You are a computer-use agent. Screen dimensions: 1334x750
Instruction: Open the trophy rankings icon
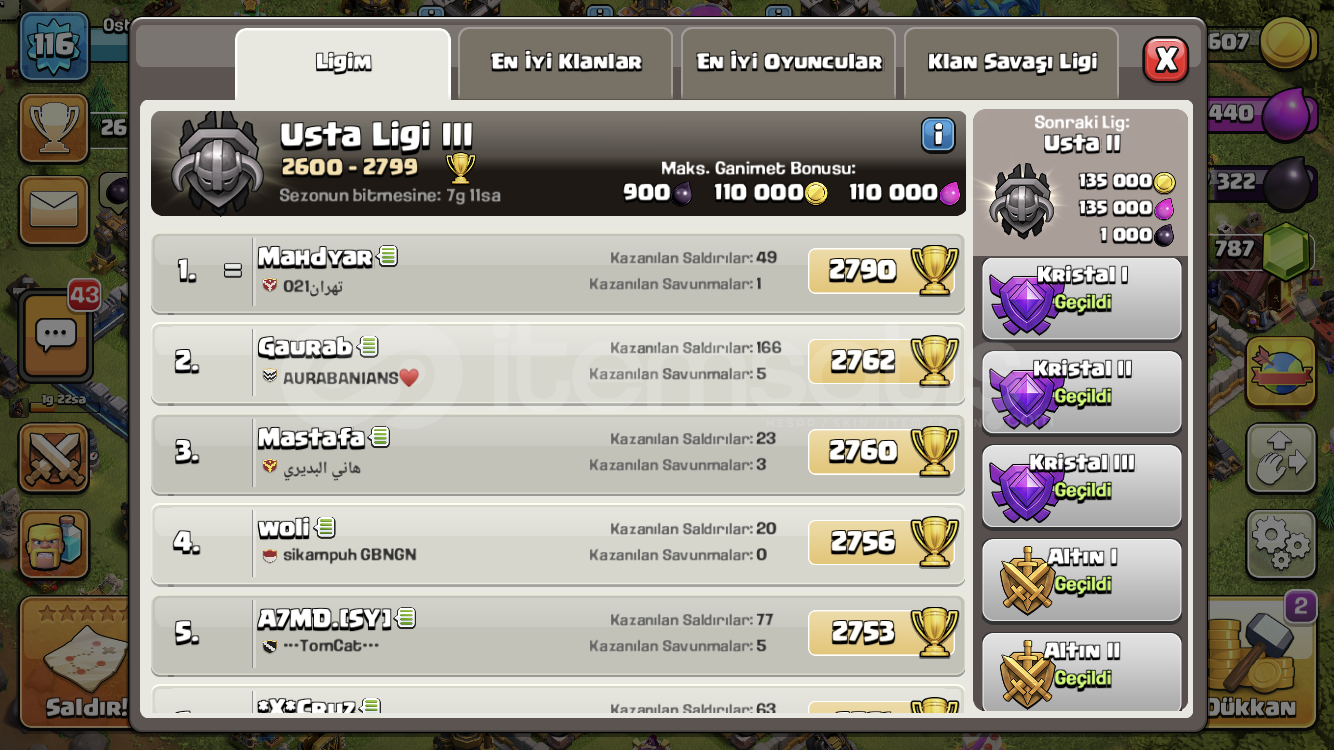click(x=54, y=127)
